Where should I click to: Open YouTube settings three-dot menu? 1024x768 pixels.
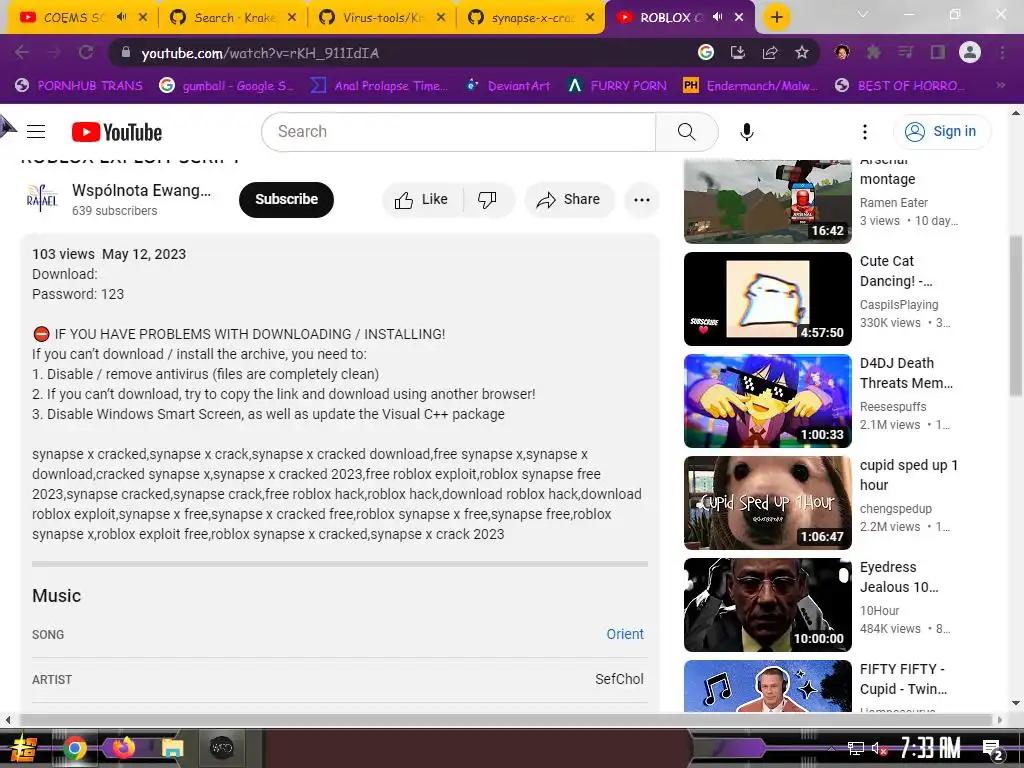865,132
